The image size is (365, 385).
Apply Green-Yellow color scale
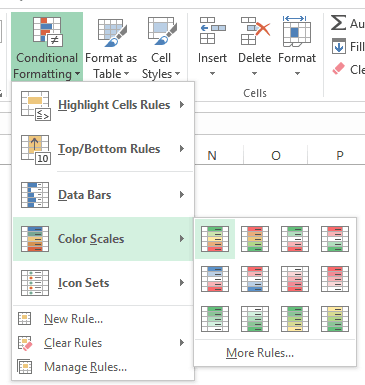(295, 319)
